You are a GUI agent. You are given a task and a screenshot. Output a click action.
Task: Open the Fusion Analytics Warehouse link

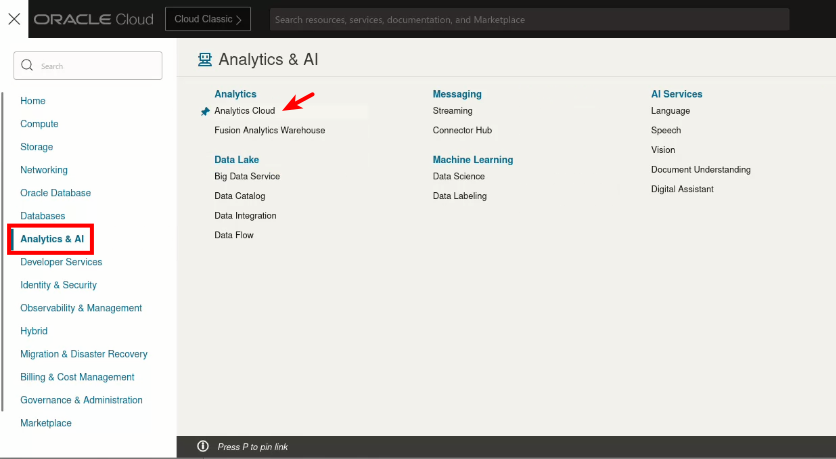[270, 130]
